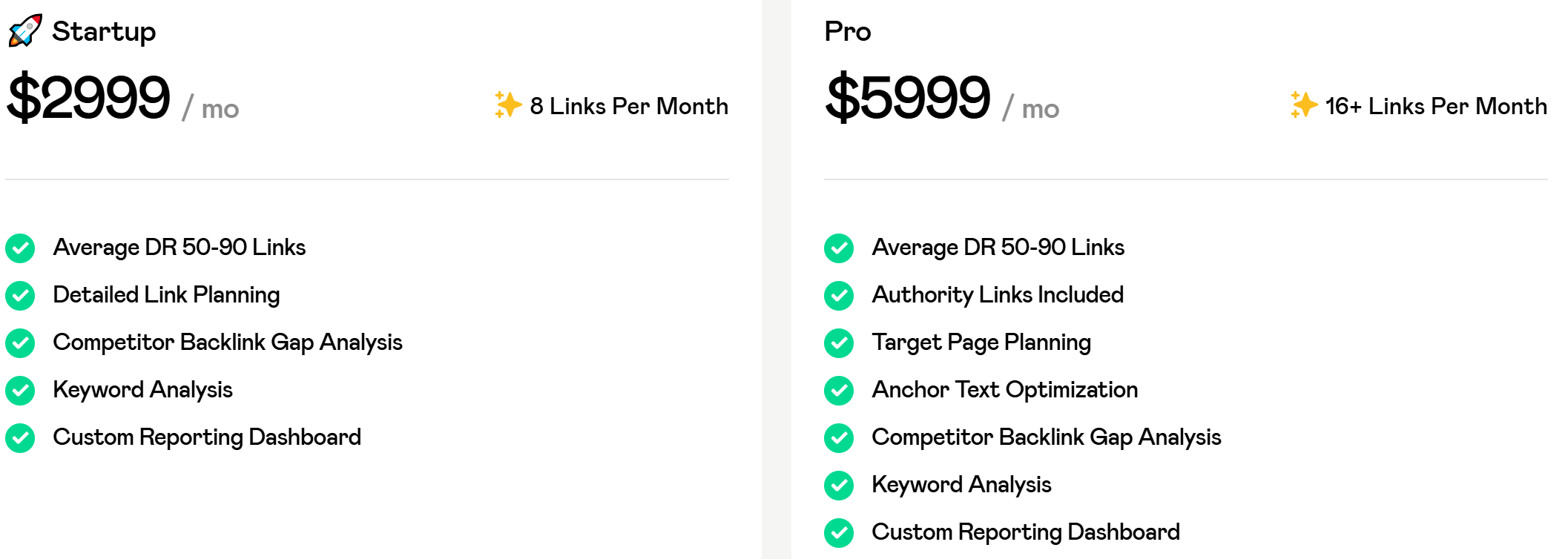Click the checkmark beside Startup Keyword Analysis
This screenshot has height=559, width=1568.
pos(20,391)
